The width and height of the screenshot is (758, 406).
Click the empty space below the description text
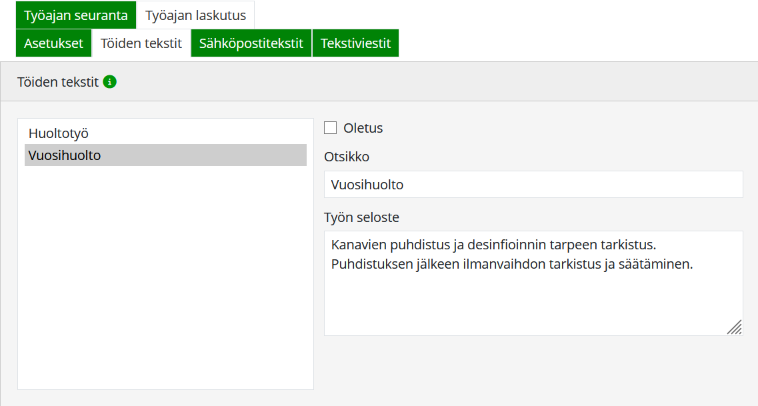(x=520, y=305)
